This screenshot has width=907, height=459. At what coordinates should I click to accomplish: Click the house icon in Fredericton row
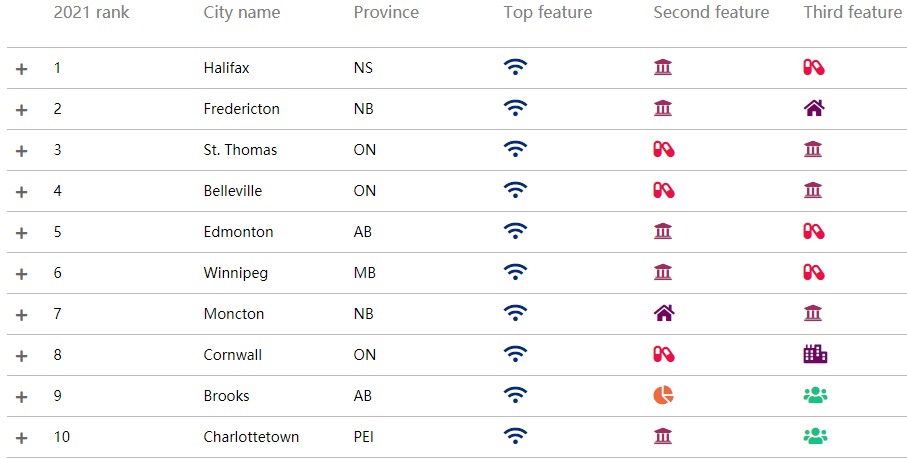(x=814, y=109)
